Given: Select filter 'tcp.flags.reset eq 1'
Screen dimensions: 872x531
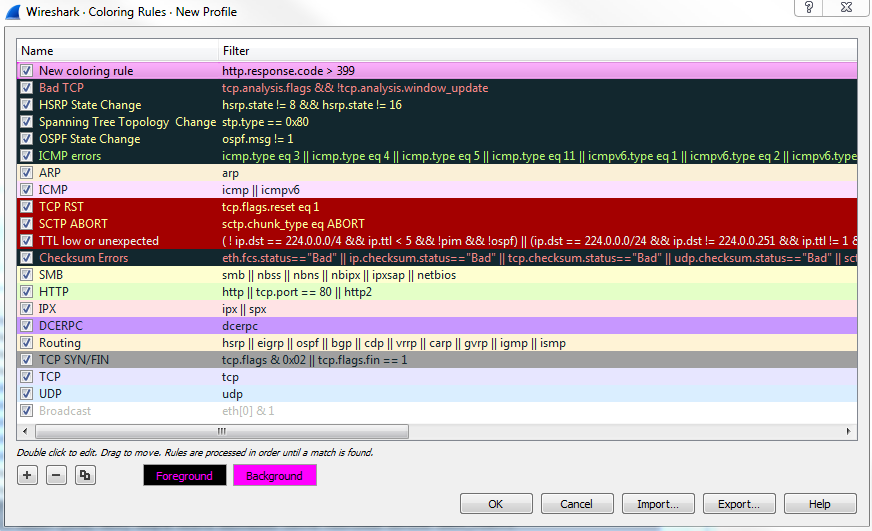Looking at the screenshot, I should pyautogui.click(x=270, y=207).
